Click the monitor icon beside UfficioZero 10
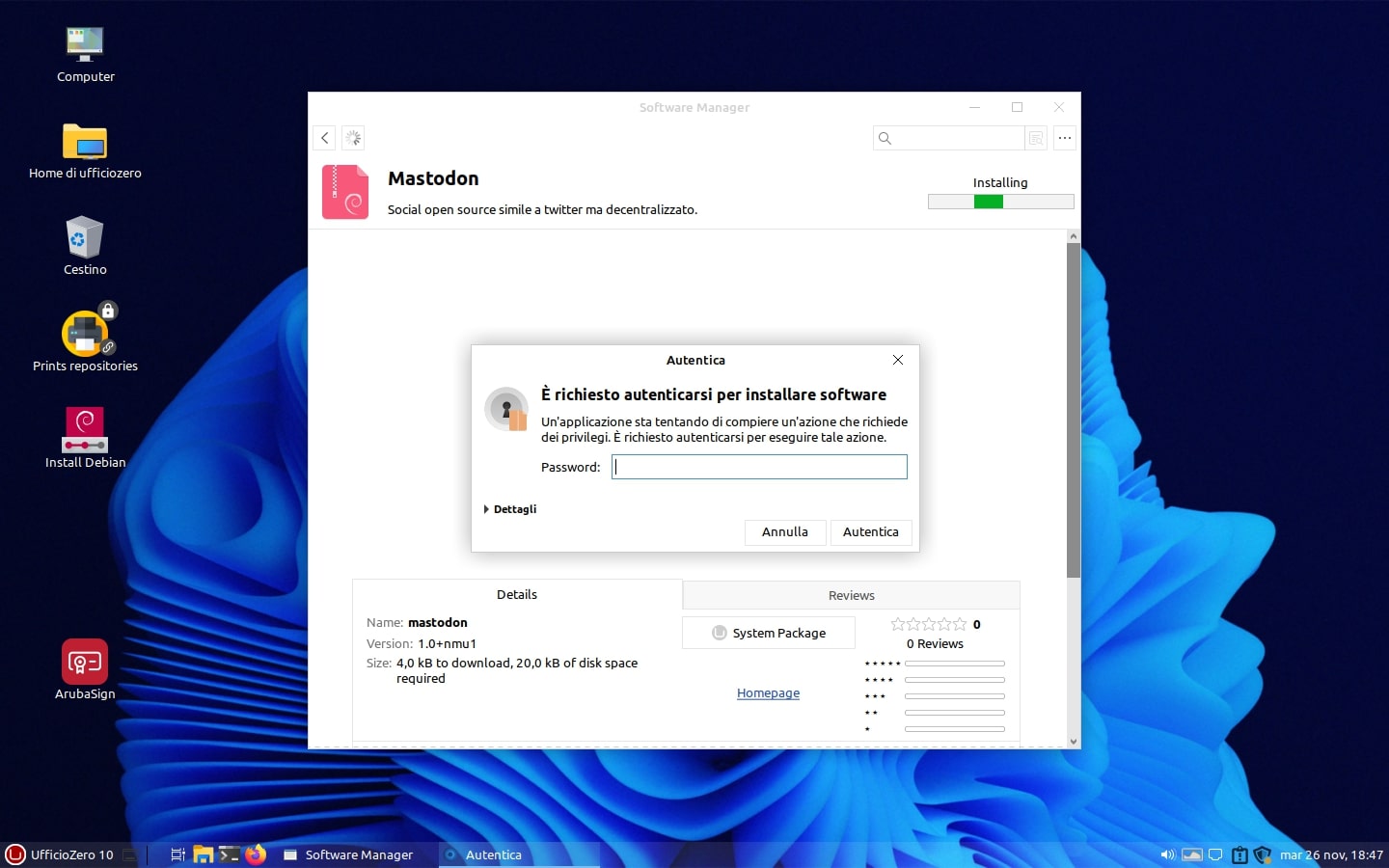 pos(130,854)
